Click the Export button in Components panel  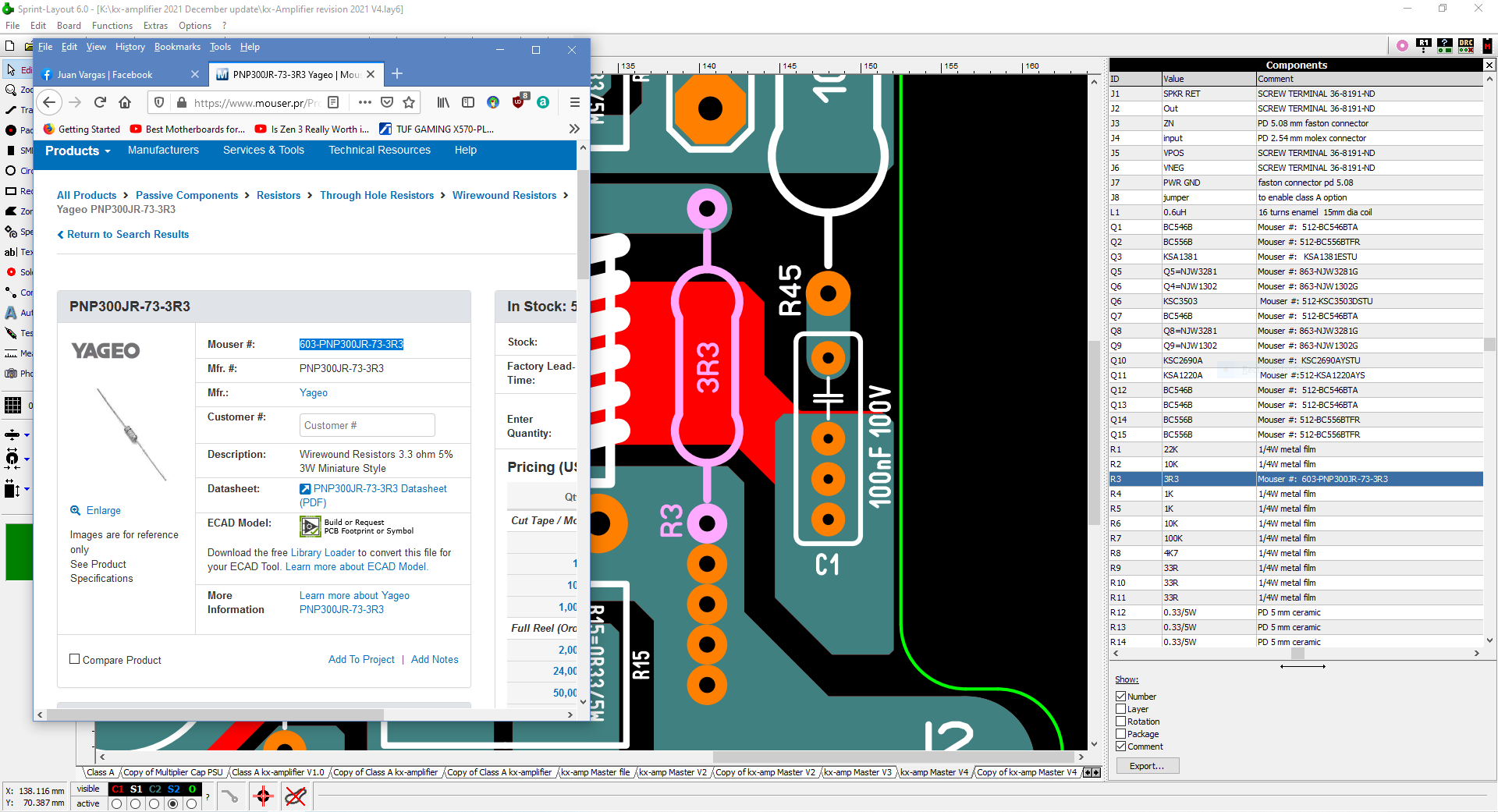[1147, 766]
